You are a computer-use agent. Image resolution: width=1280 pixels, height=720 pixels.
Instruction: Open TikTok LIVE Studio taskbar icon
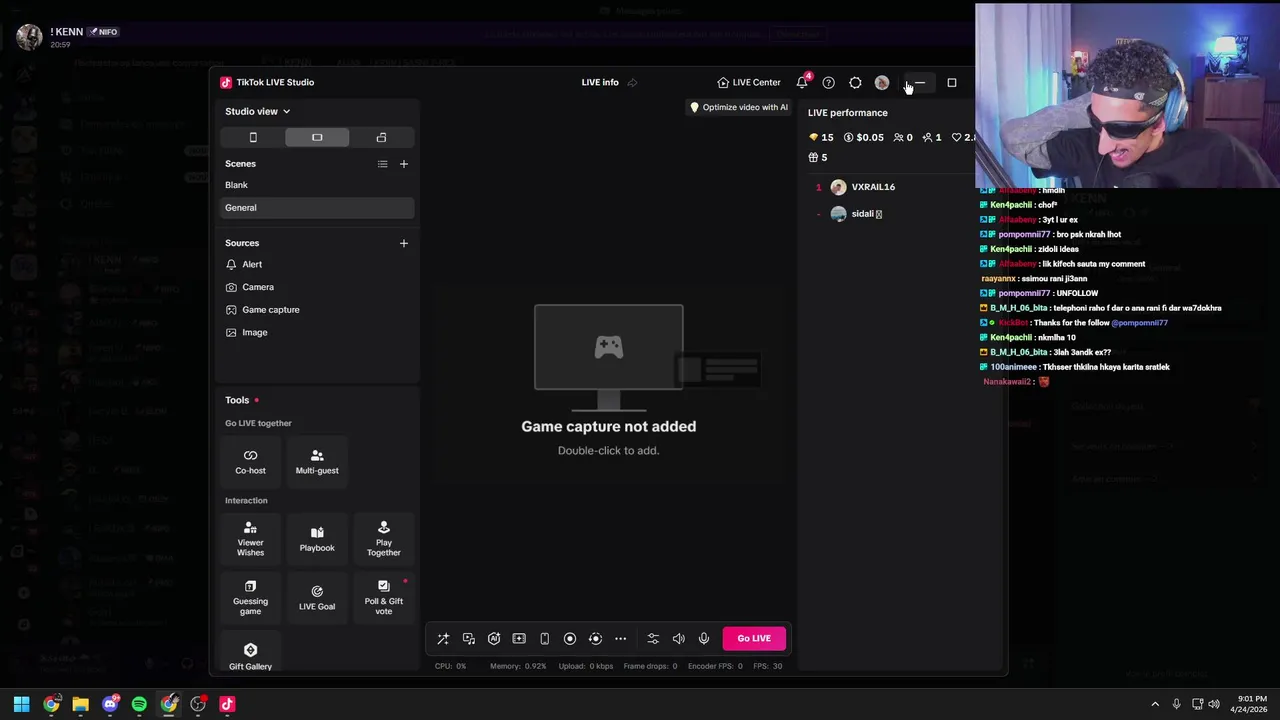coord(227,704)
